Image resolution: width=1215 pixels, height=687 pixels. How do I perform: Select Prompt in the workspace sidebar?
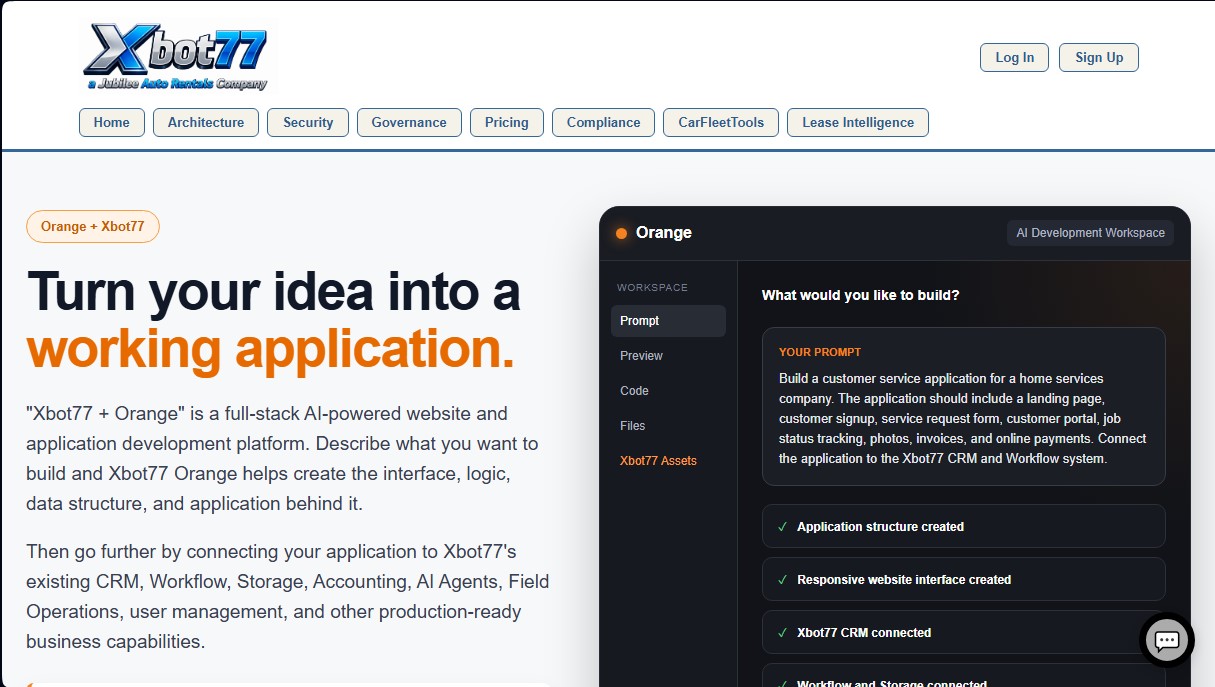pos(668,321)
